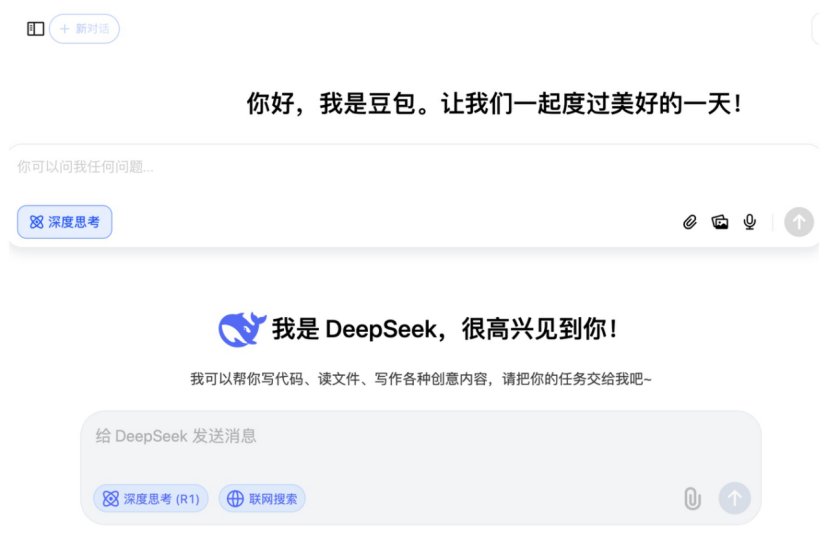Start voice input with the microphone icon
The image size is (828, 552).
pos(750,222)
